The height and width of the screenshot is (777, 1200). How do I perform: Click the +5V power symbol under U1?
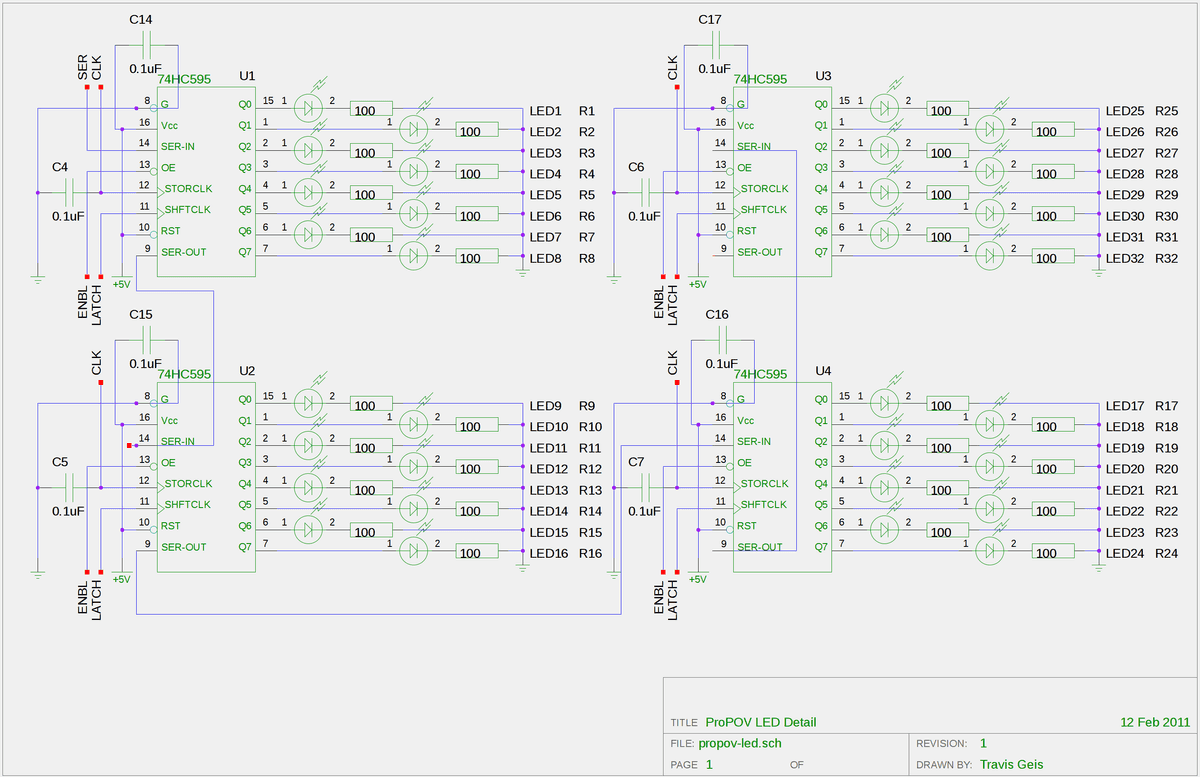pos(121,284)
